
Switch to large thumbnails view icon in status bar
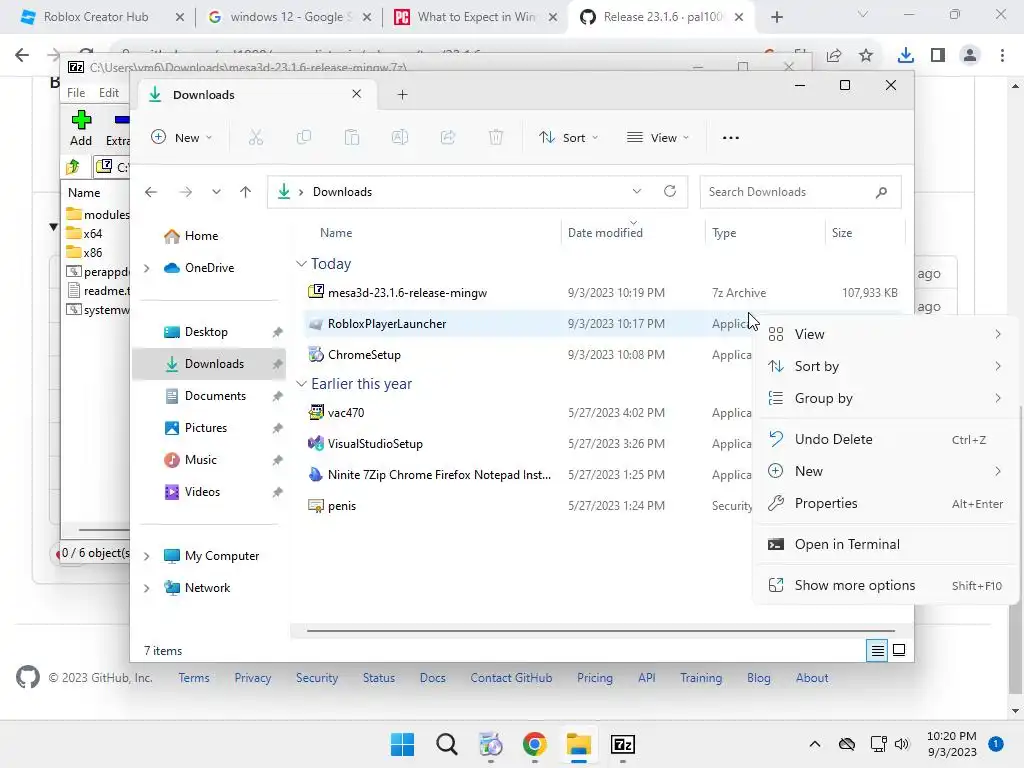click(x=899, y=650)
